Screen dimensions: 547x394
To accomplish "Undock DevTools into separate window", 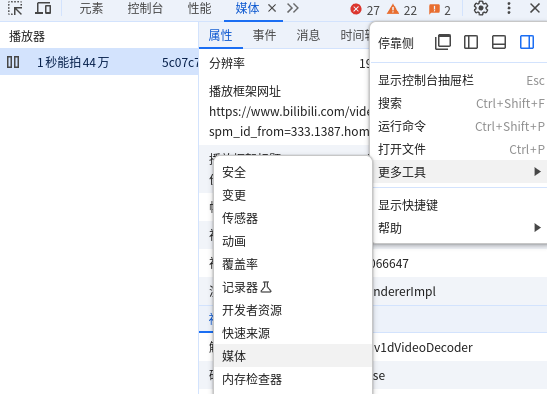I will coord(443,42).
